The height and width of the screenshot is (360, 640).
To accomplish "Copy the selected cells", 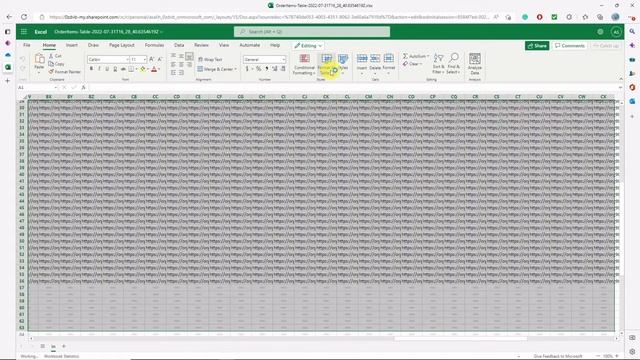I will pos(56,64).
